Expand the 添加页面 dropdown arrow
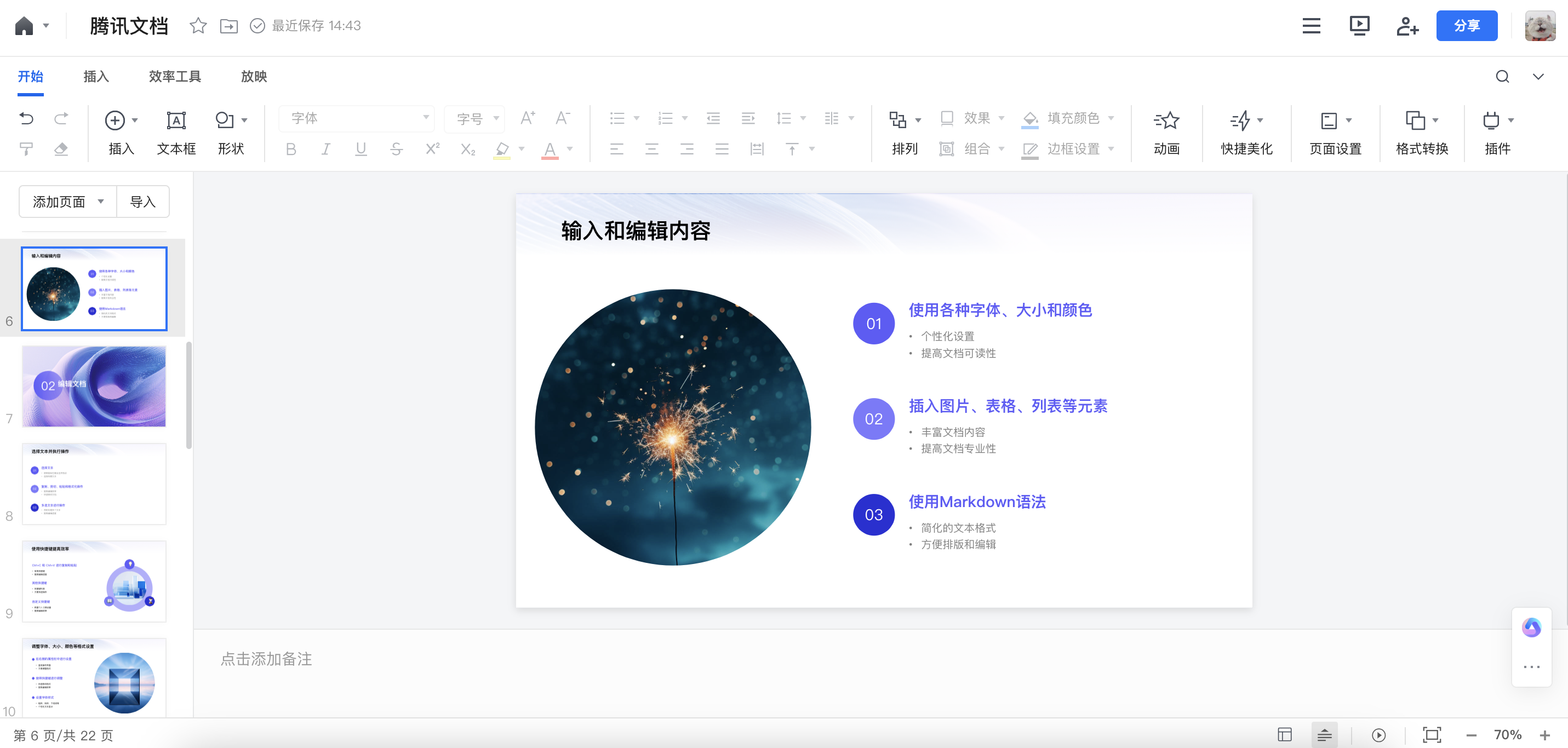 101,202
